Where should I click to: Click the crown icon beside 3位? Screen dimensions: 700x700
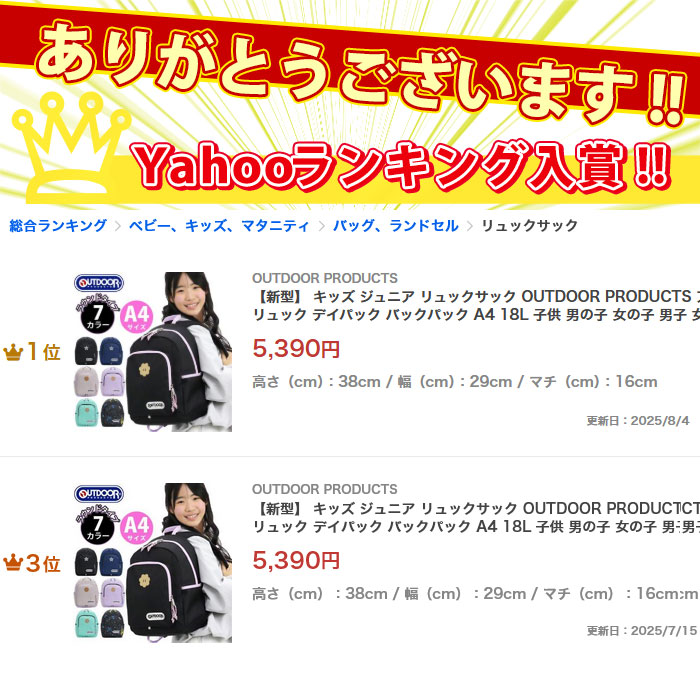point(13,563)
